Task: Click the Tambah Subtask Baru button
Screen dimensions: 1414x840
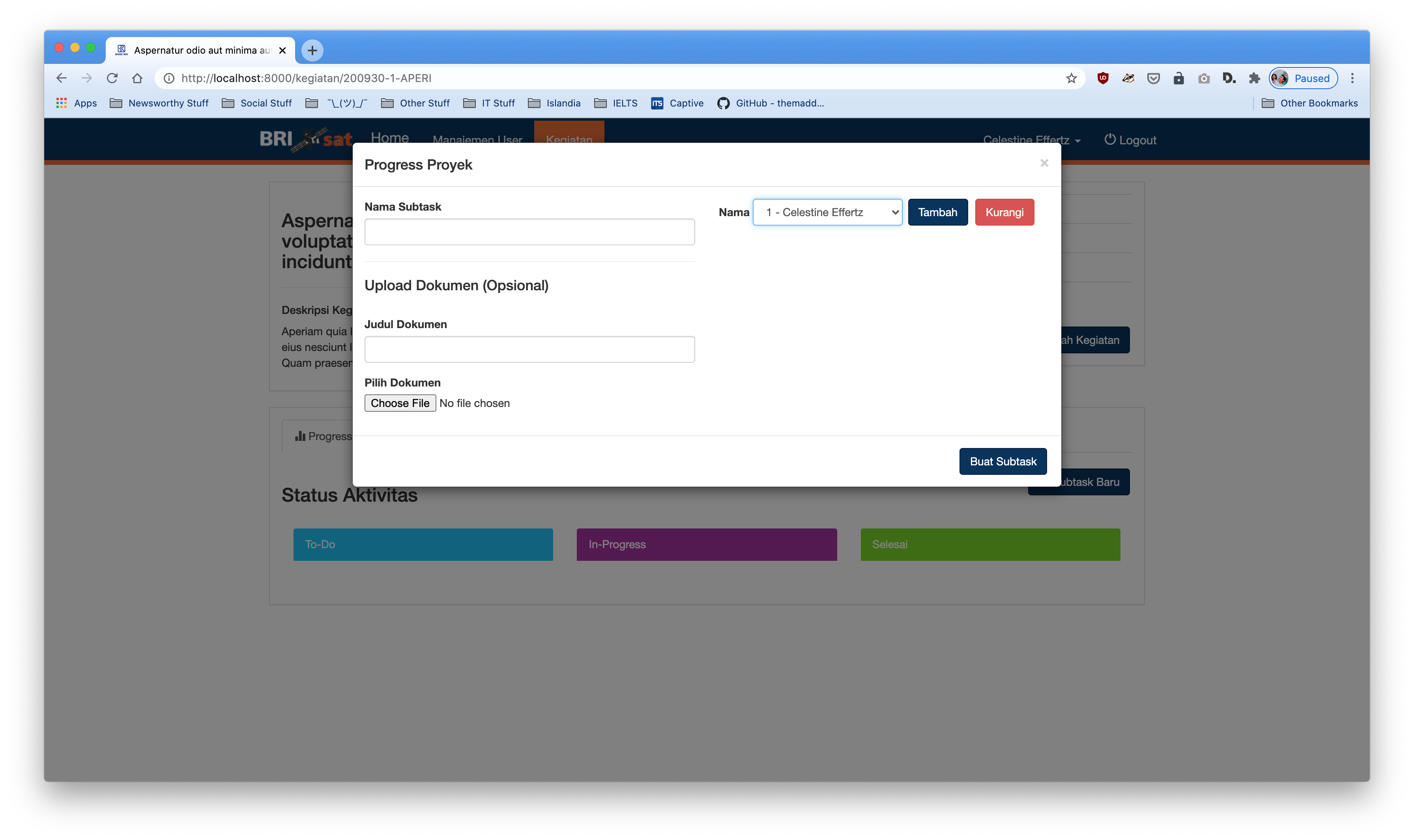Action: 1080,482
